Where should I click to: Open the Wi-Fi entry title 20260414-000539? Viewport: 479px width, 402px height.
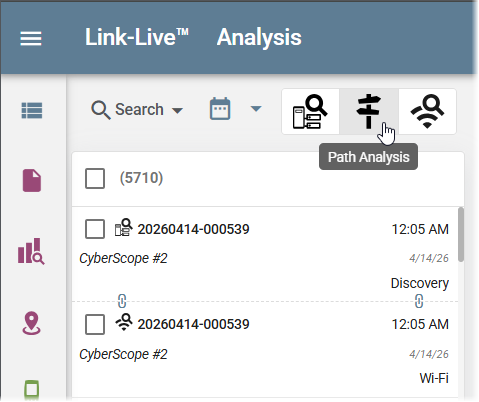pos(193,324)
